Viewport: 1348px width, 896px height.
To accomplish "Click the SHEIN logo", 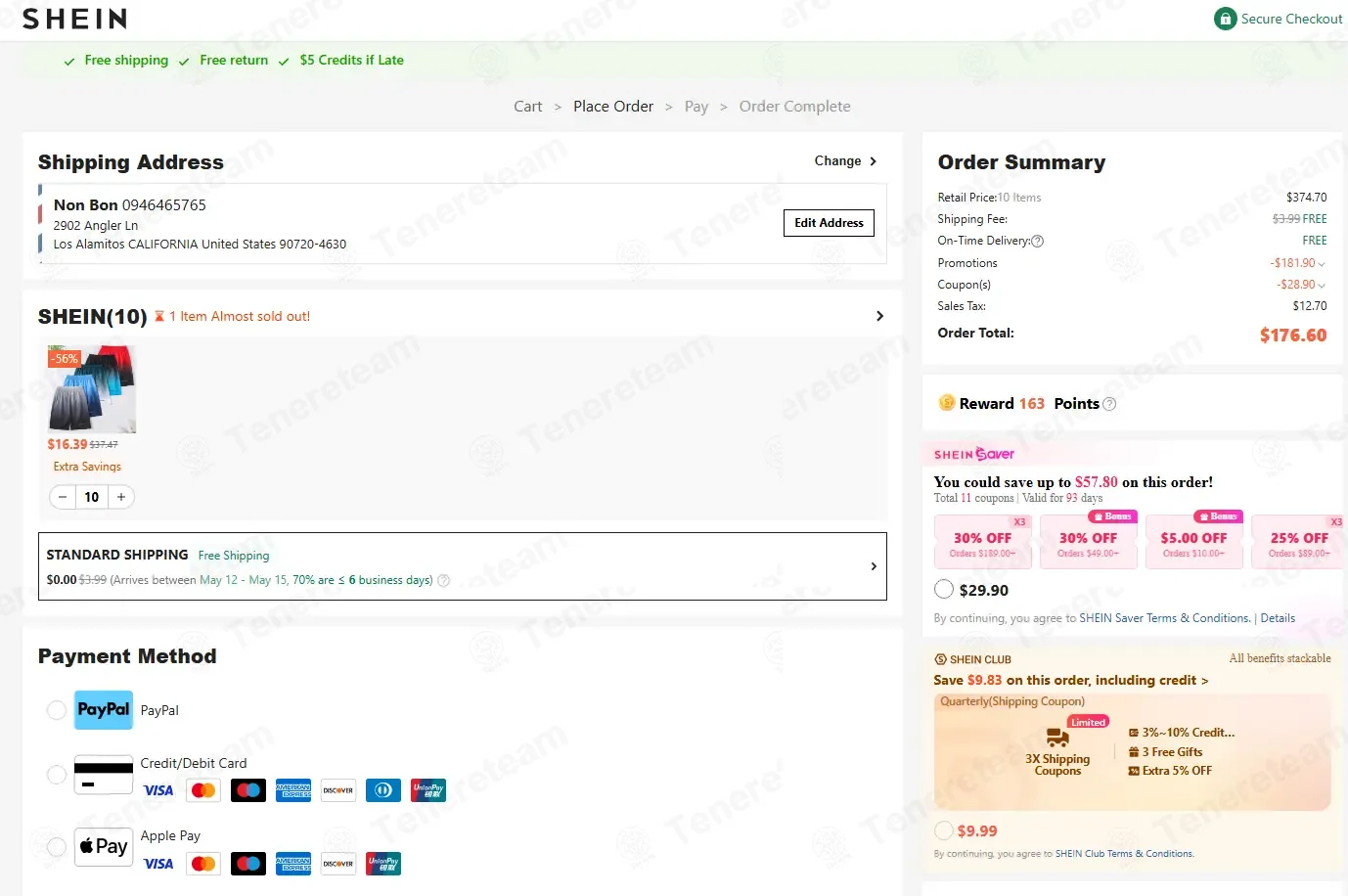I will coord(74,19).
